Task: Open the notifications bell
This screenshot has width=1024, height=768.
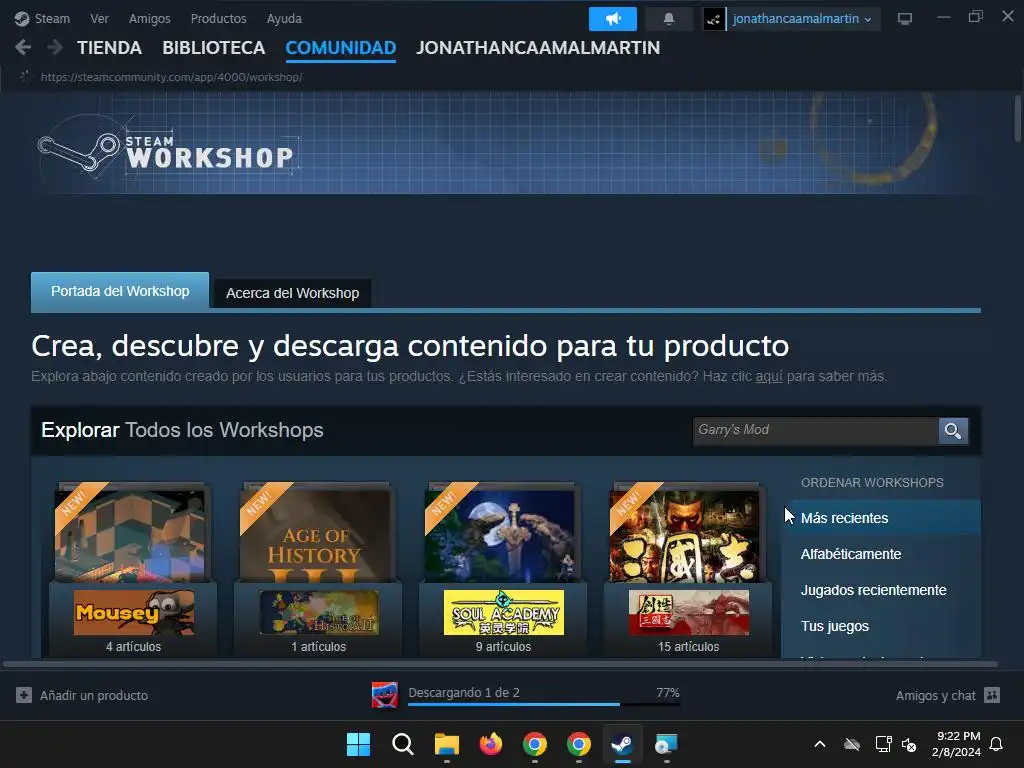Action: tap(669, 19)
